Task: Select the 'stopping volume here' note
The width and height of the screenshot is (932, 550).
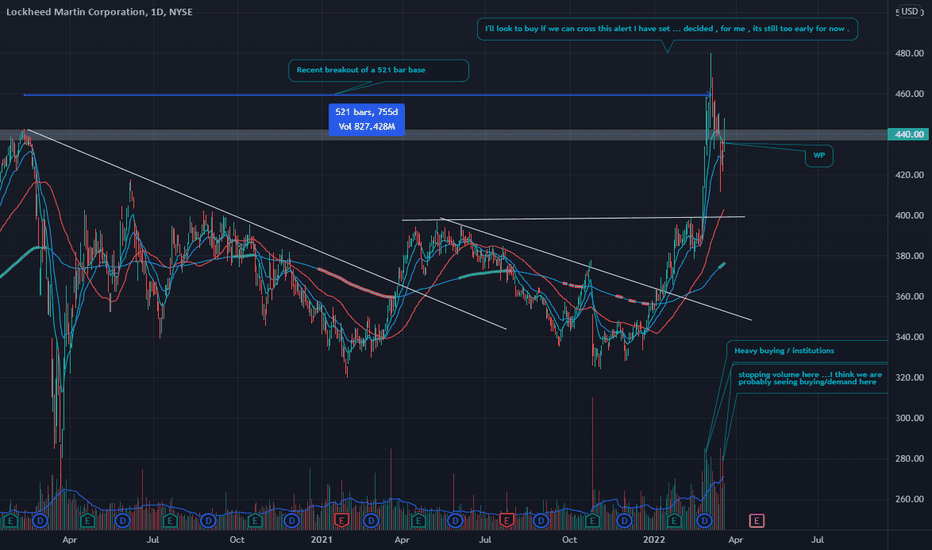Action: pos(811,378)
